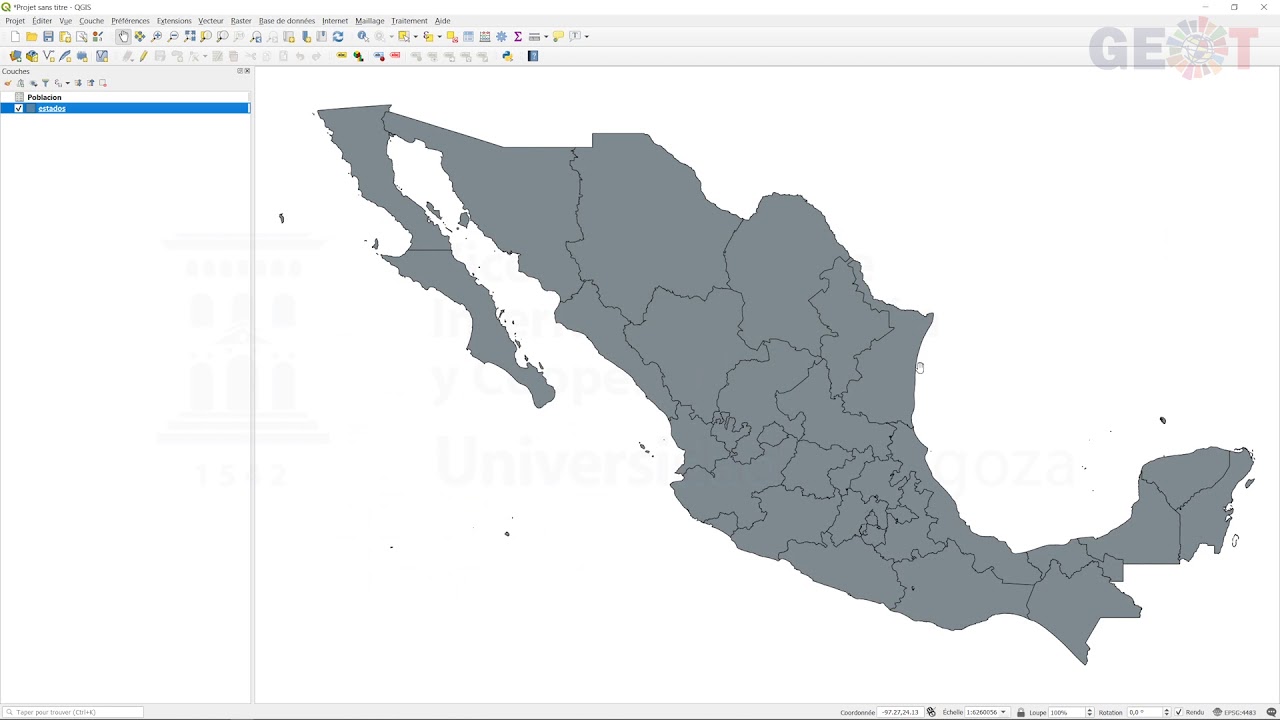Open the Raster menu
Viewport: 1280px width, 720px height.
click(241, 21)
